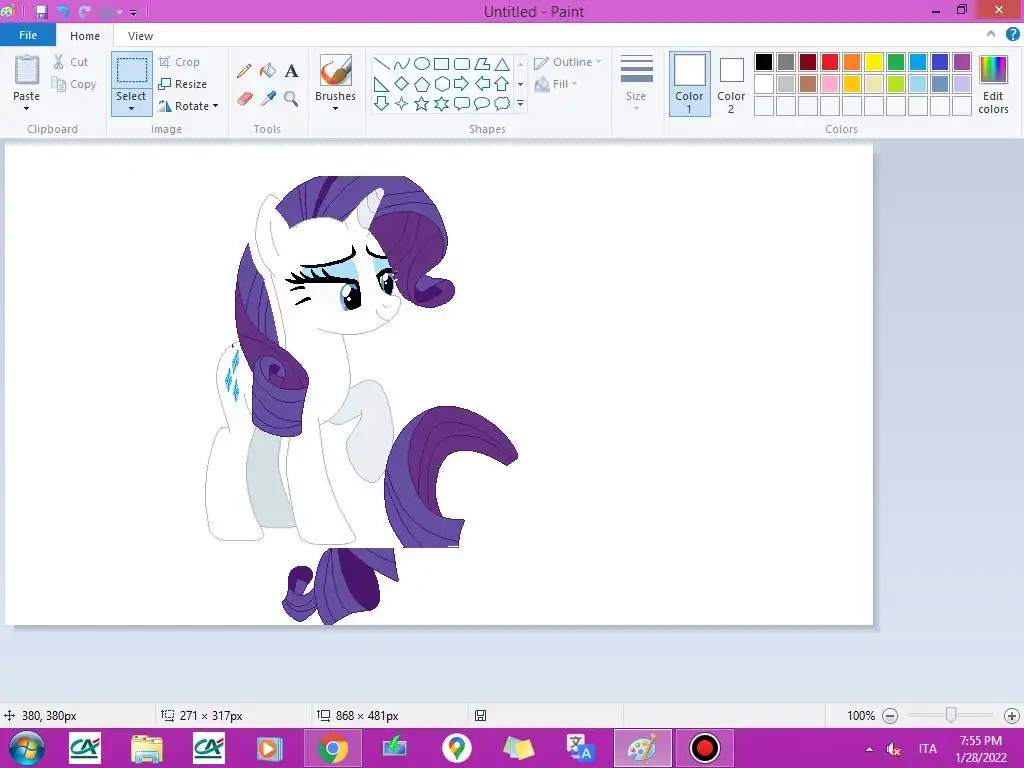
Task: Choose the Six-point star shape
Action: coord(441,103)
